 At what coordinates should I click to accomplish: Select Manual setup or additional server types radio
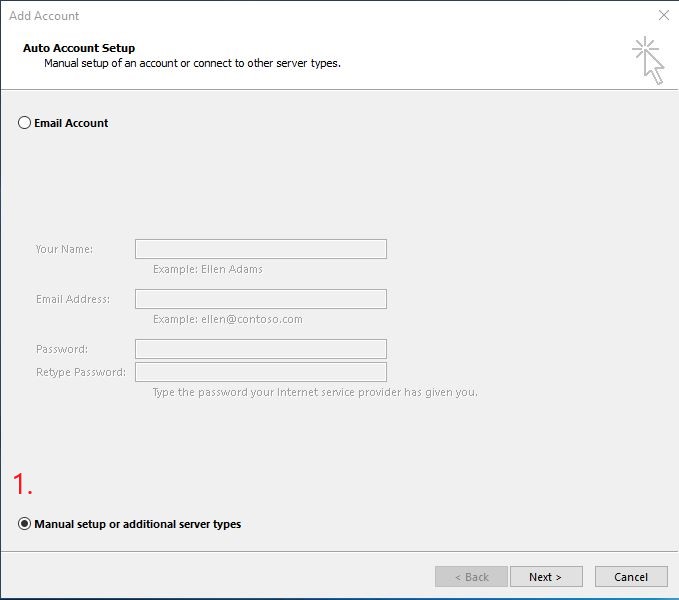pos(24,524)
